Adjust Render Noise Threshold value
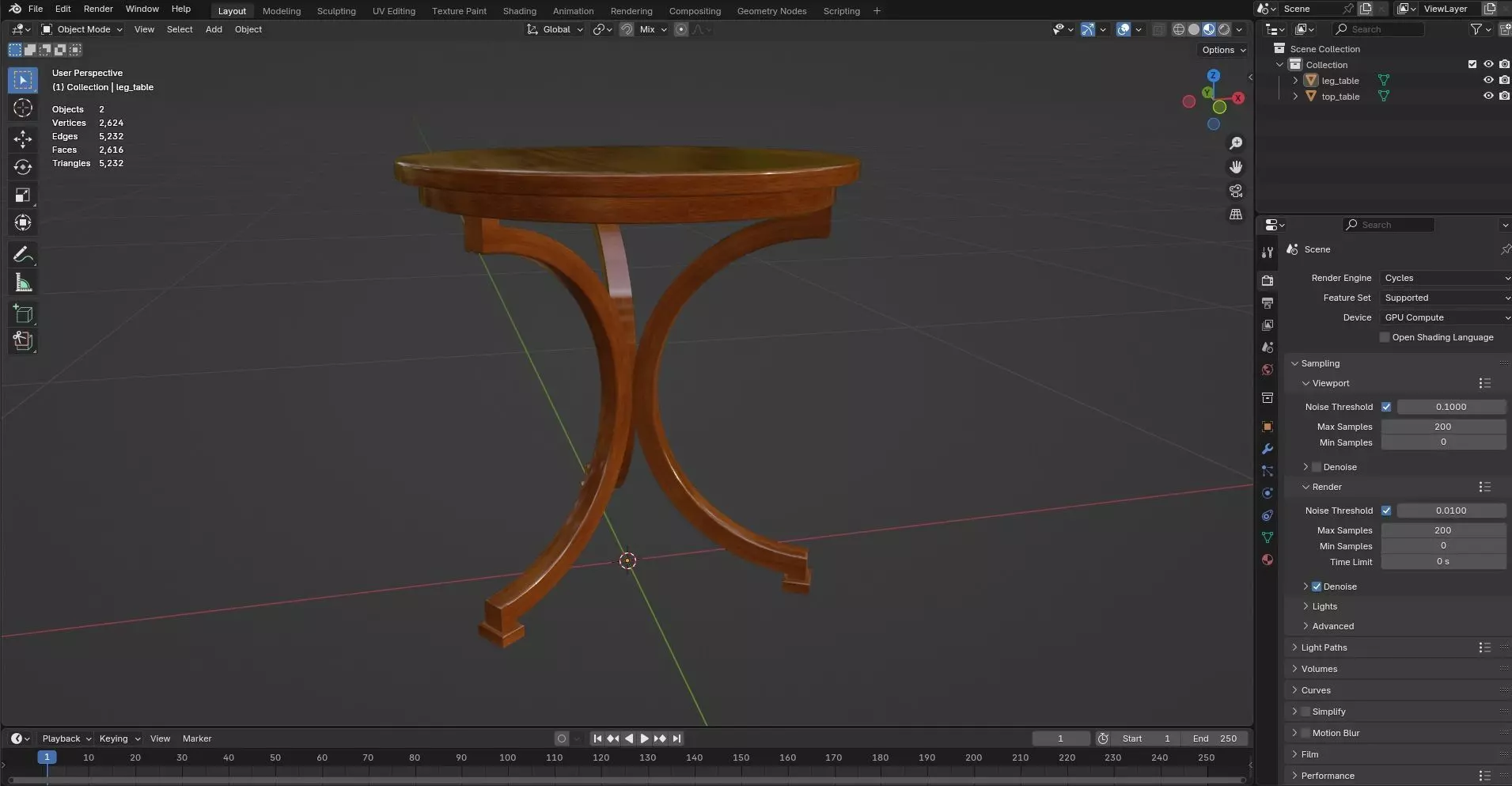The width and height of the screenshot is (1512, 786). point(1451,511)
